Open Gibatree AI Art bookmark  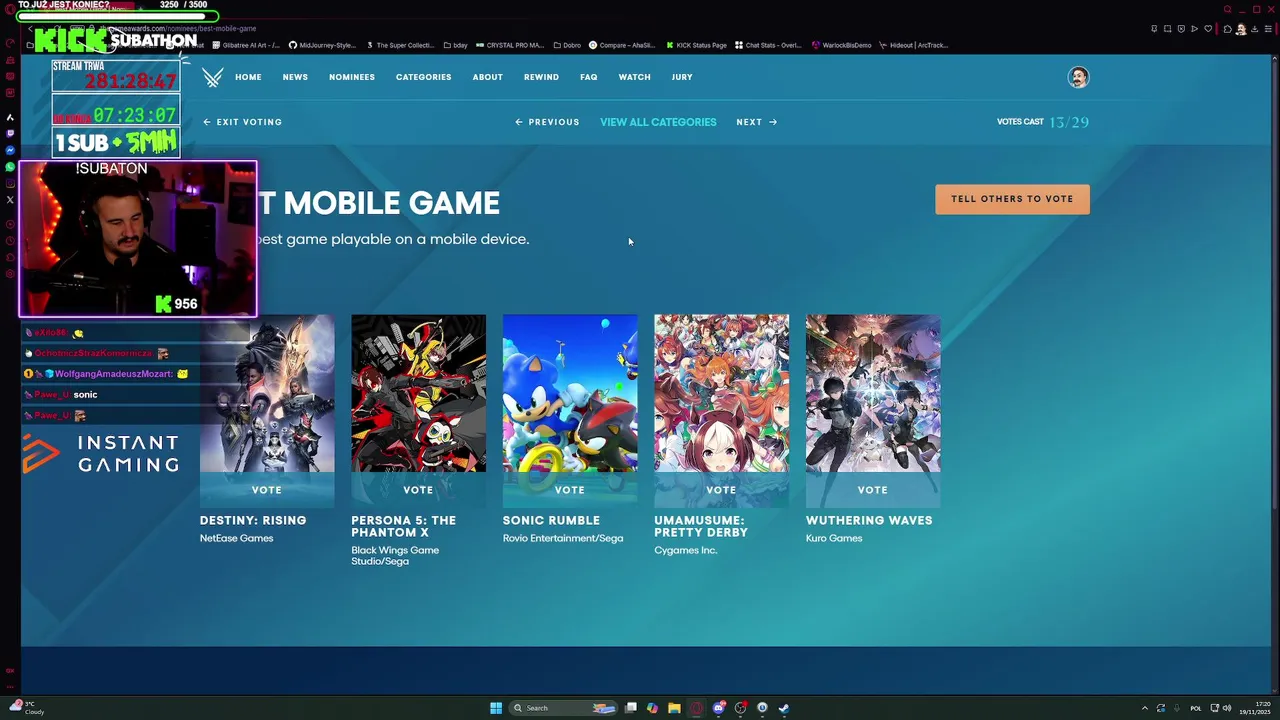tap(246, 45)
